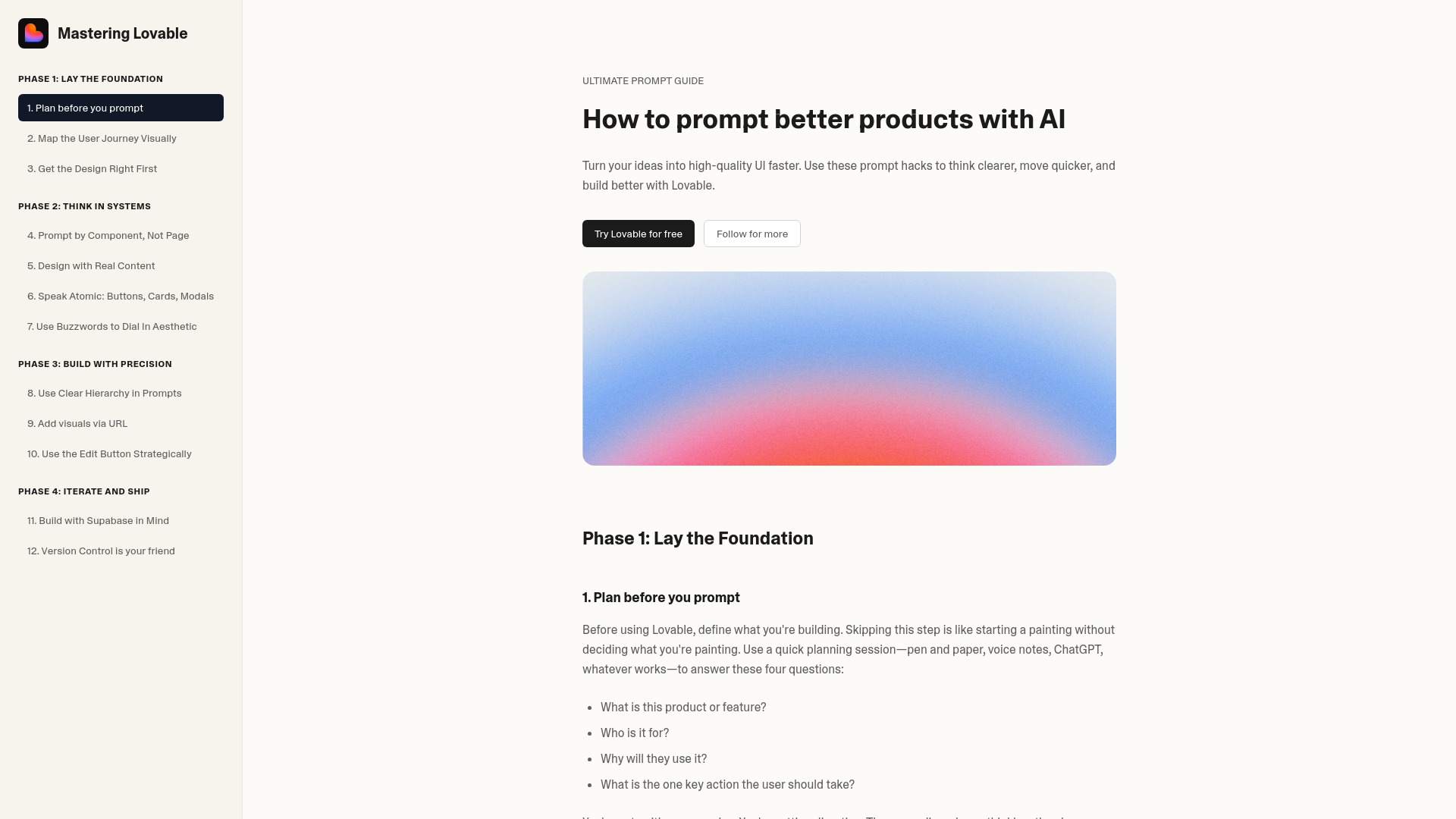The image size is (1456, 819).
Task: Click the "Phase 1: Lay the Foundation" heading
Action: tap(697, 538)
